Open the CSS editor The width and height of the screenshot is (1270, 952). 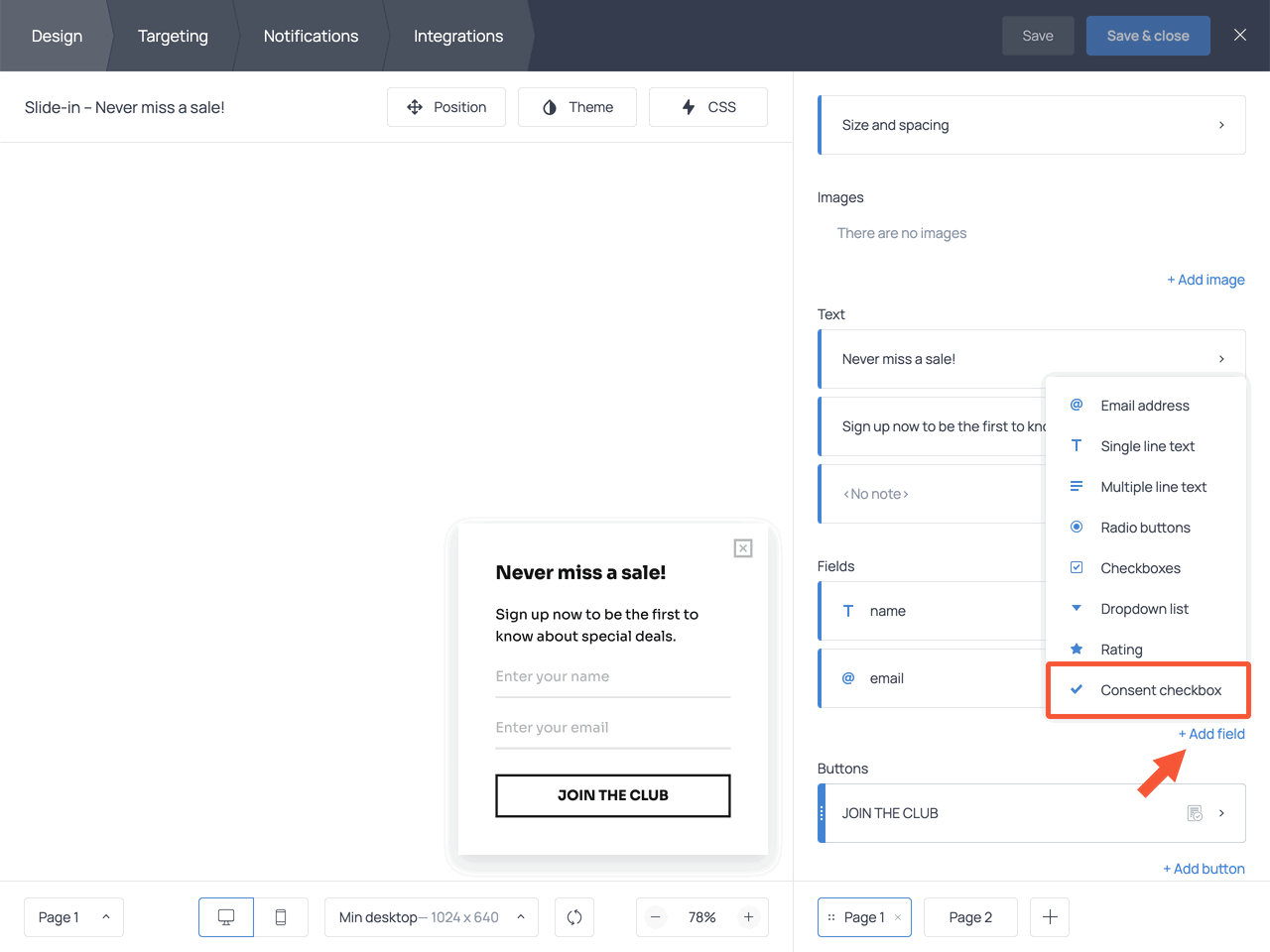point(707,106)
